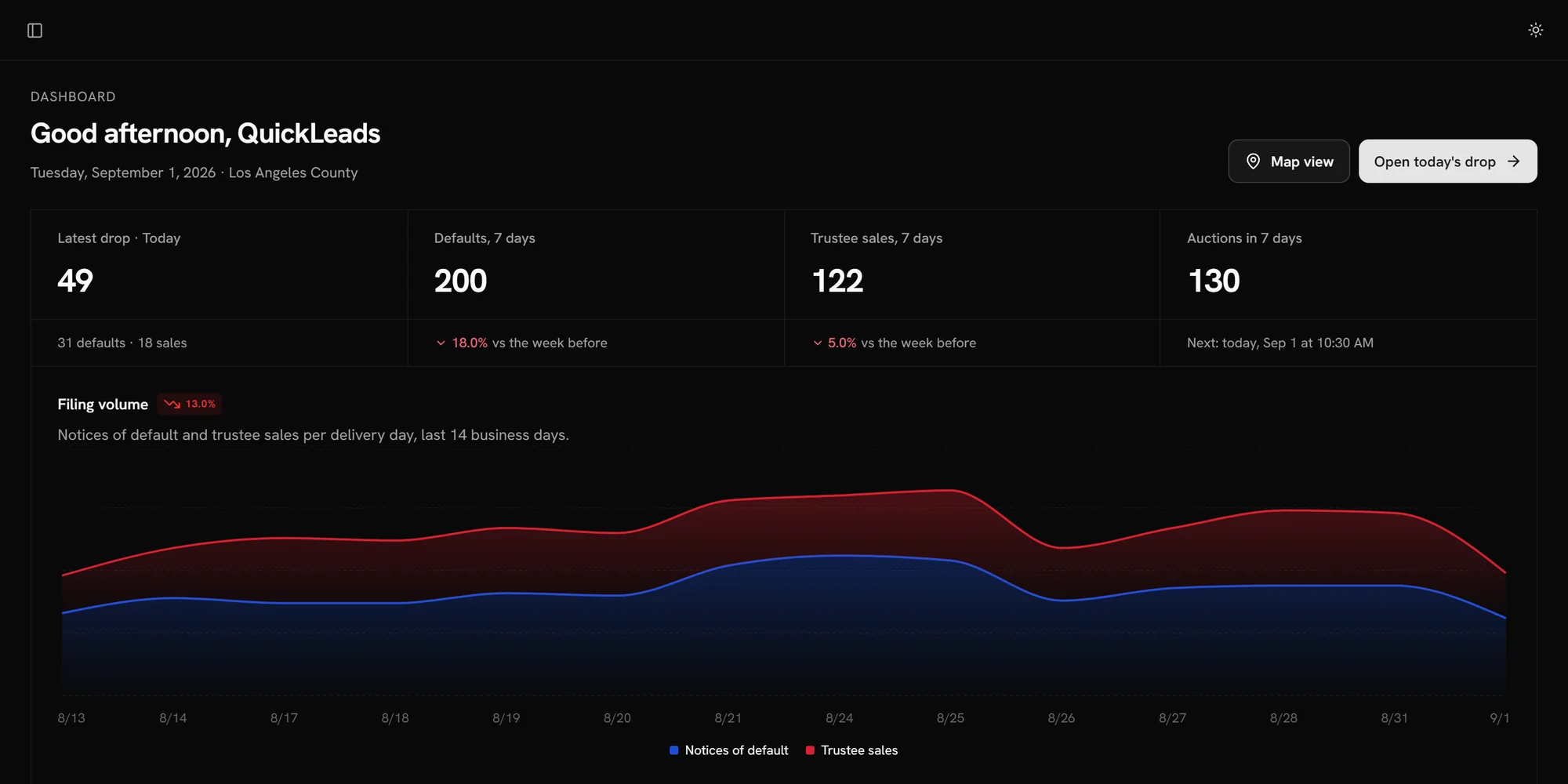Select the Trustee sales legend swatch
Image resolution: width=1568 pixels, height=784 pixels.
click(810, 750)
